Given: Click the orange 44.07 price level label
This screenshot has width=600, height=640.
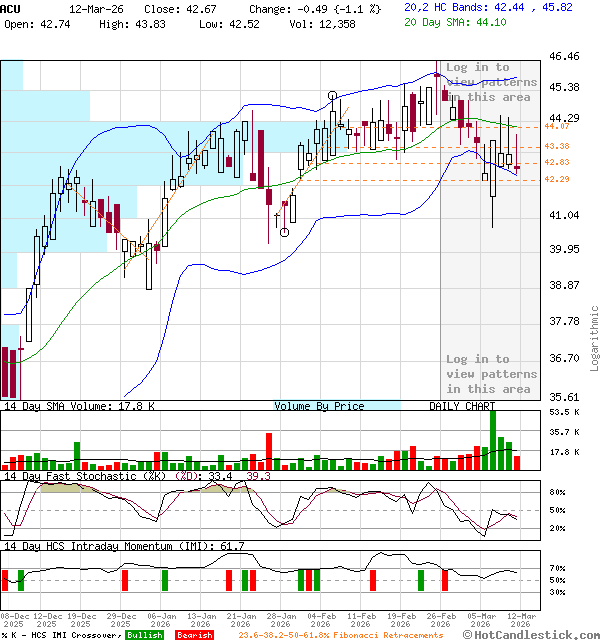Looking at the screenshot, I should (557, 126).
